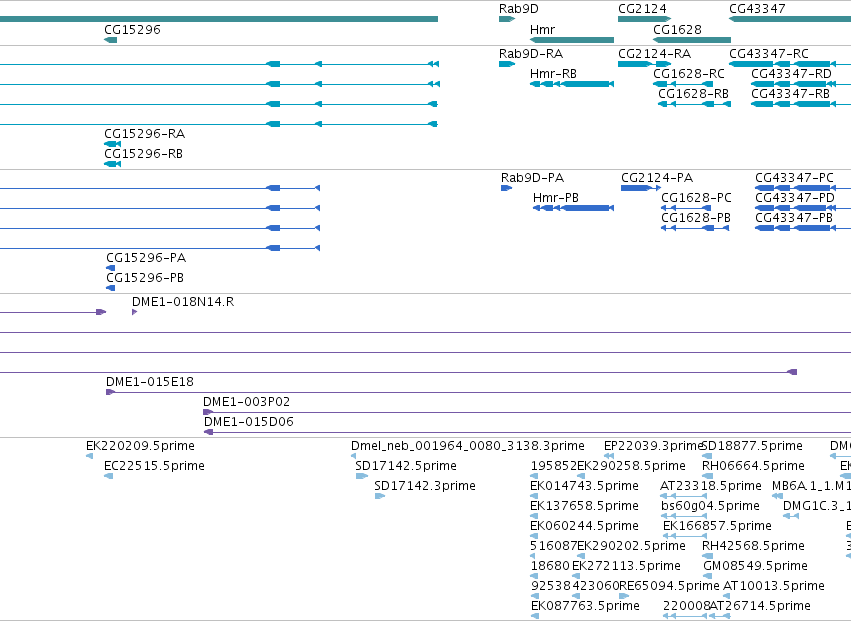The width and height of the screenshot is (851, 621).
Task: Click BAC clone DME1-003P02 label
Action: pos(246,402)
